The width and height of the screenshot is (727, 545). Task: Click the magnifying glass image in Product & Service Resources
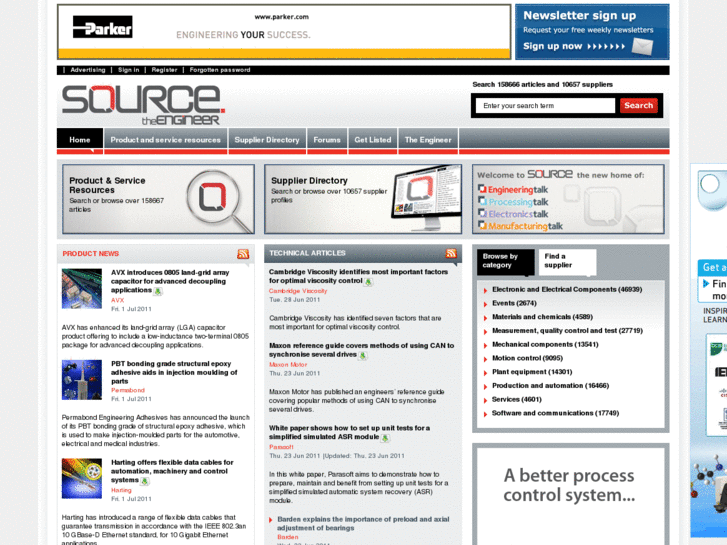(x=219, y=200)
